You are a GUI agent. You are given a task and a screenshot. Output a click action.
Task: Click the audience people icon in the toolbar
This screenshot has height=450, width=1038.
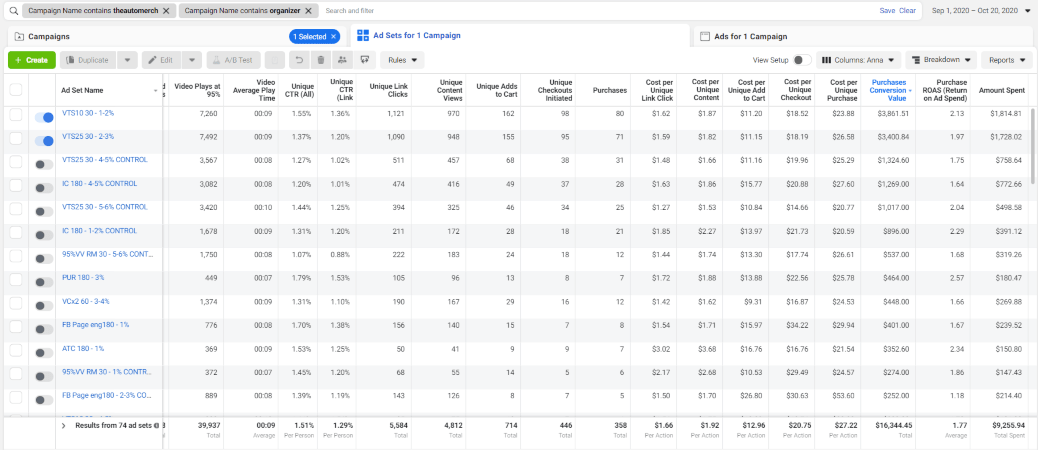coord(343,60)
